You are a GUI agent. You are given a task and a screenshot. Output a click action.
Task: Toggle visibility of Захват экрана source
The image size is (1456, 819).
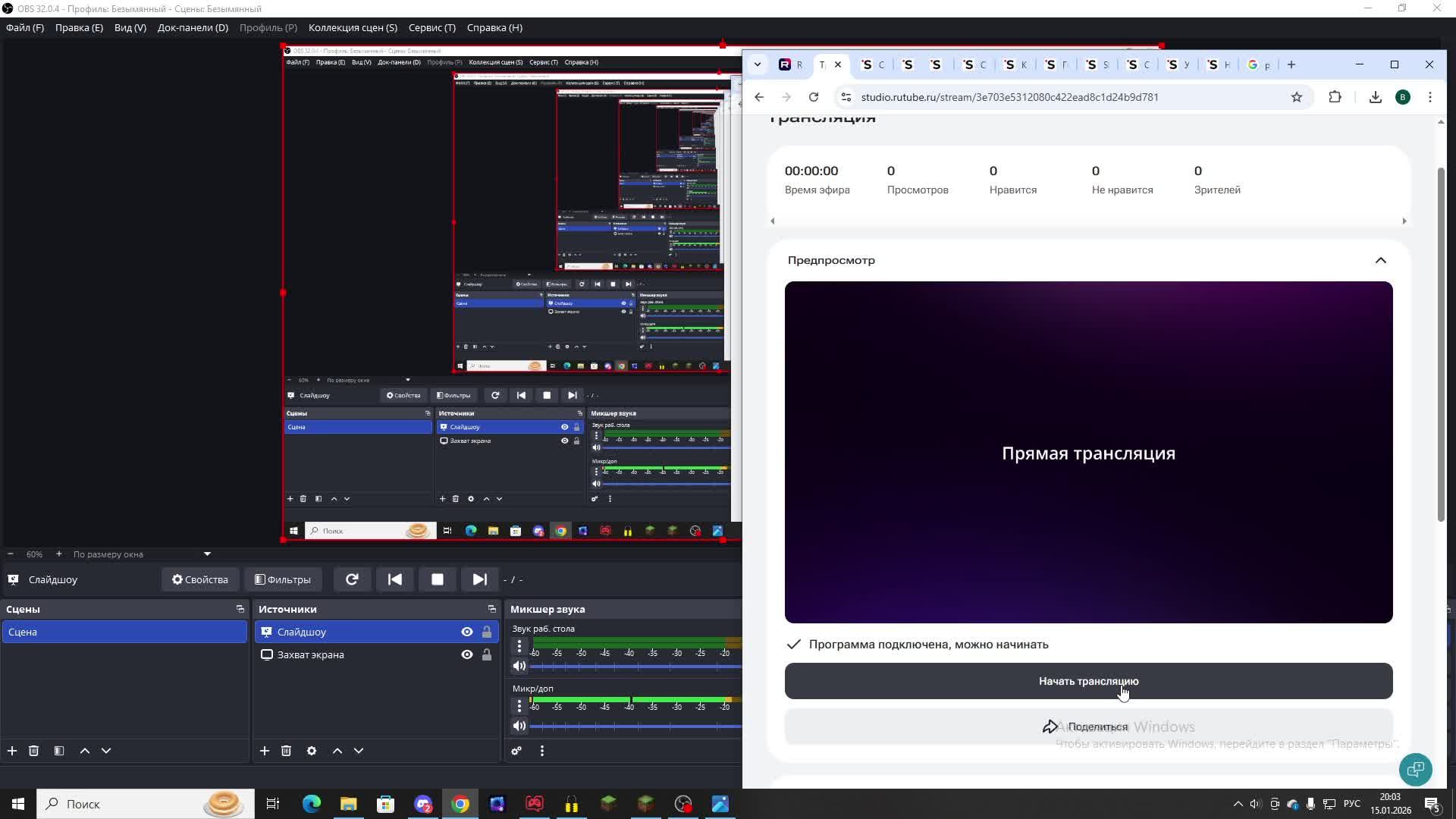coord(467,654)
